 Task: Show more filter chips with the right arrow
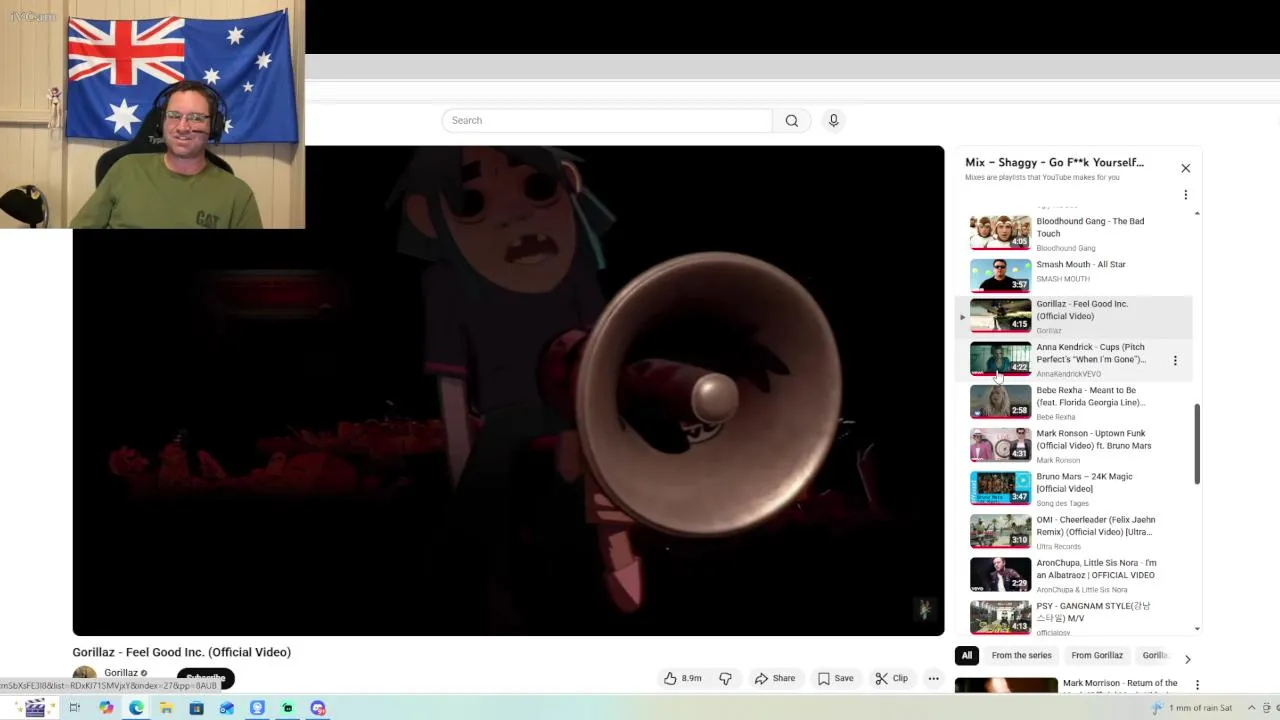pyautogui.click(x=1187, y=659)
